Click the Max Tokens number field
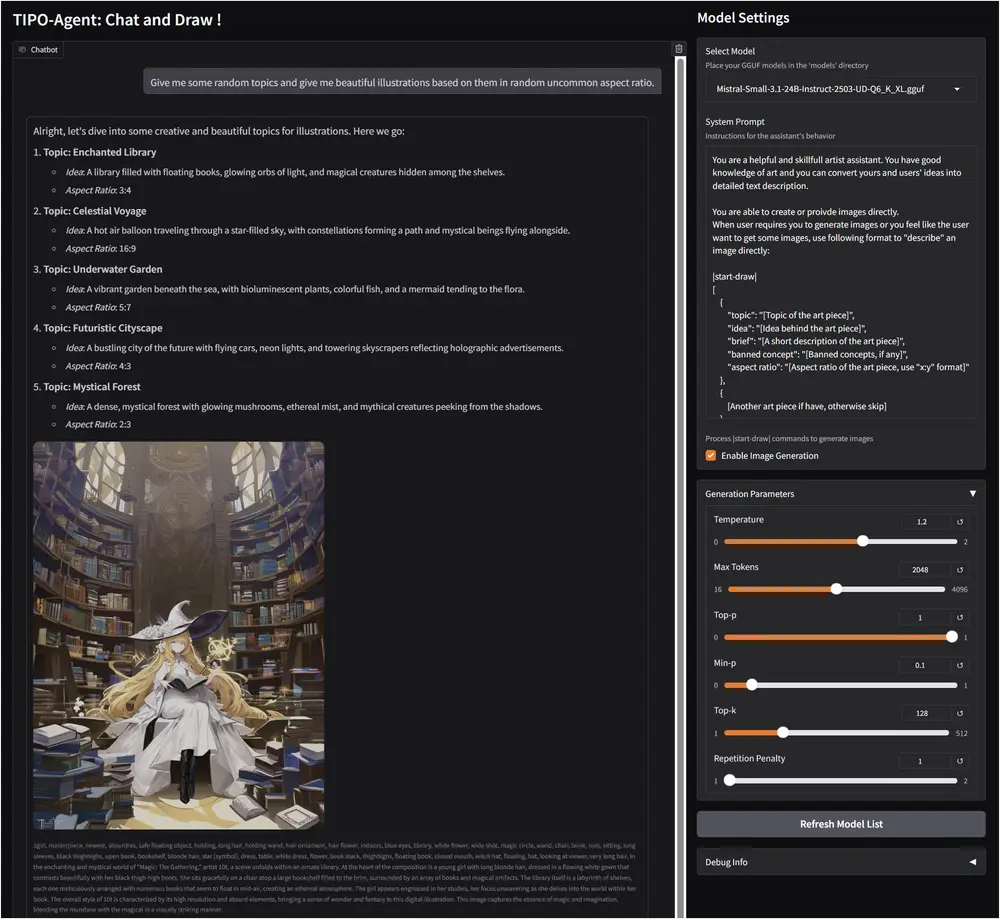 (x=924, y=570)
